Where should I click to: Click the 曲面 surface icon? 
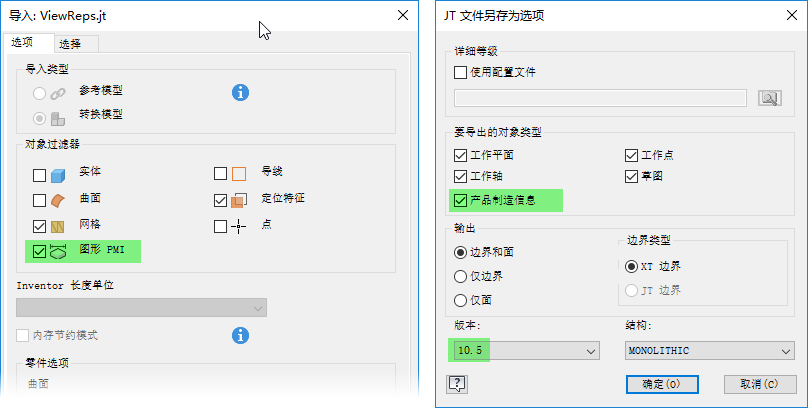(58, 200)
